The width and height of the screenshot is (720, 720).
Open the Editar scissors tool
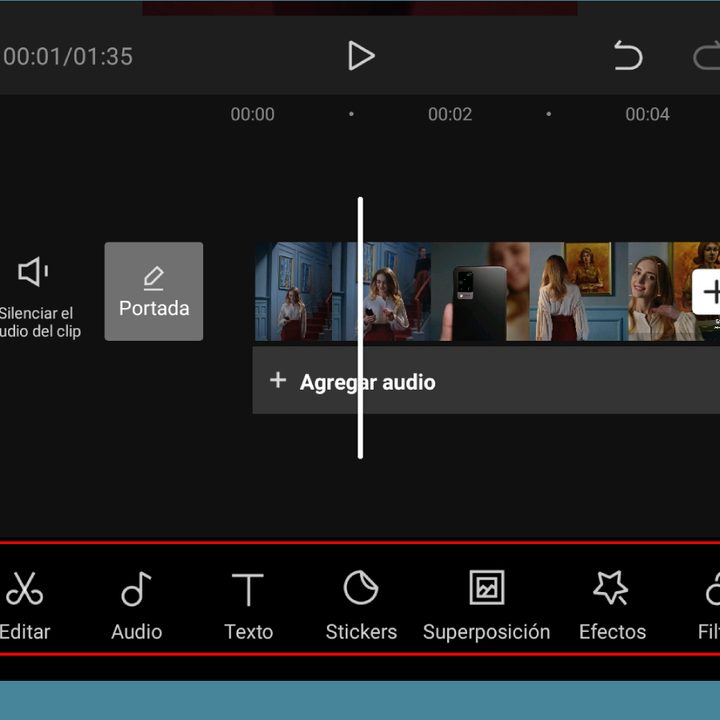pyautogui.click(x=25, y=605)
